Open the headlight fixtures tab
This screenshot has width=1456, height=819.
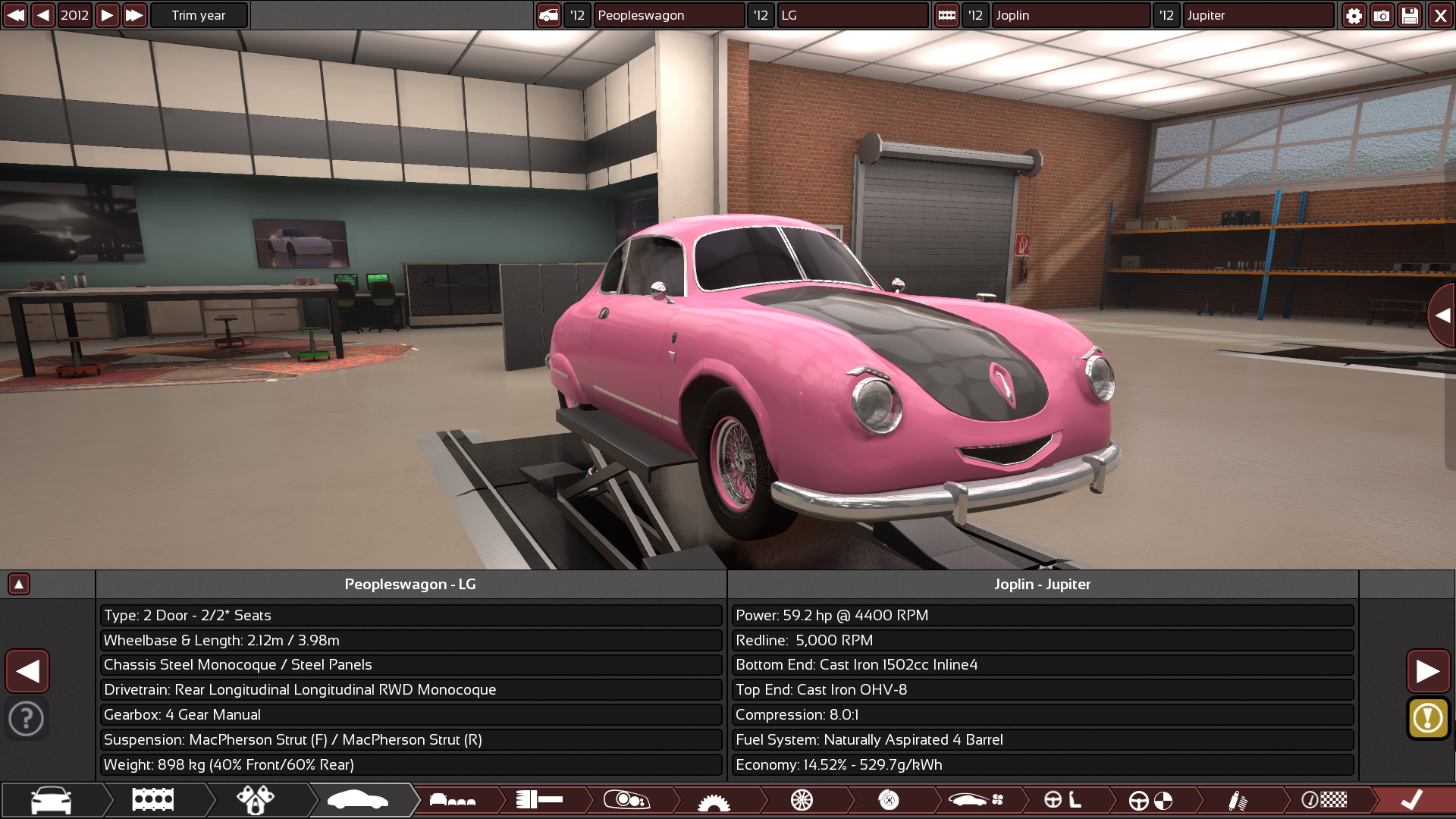(626, 800)
